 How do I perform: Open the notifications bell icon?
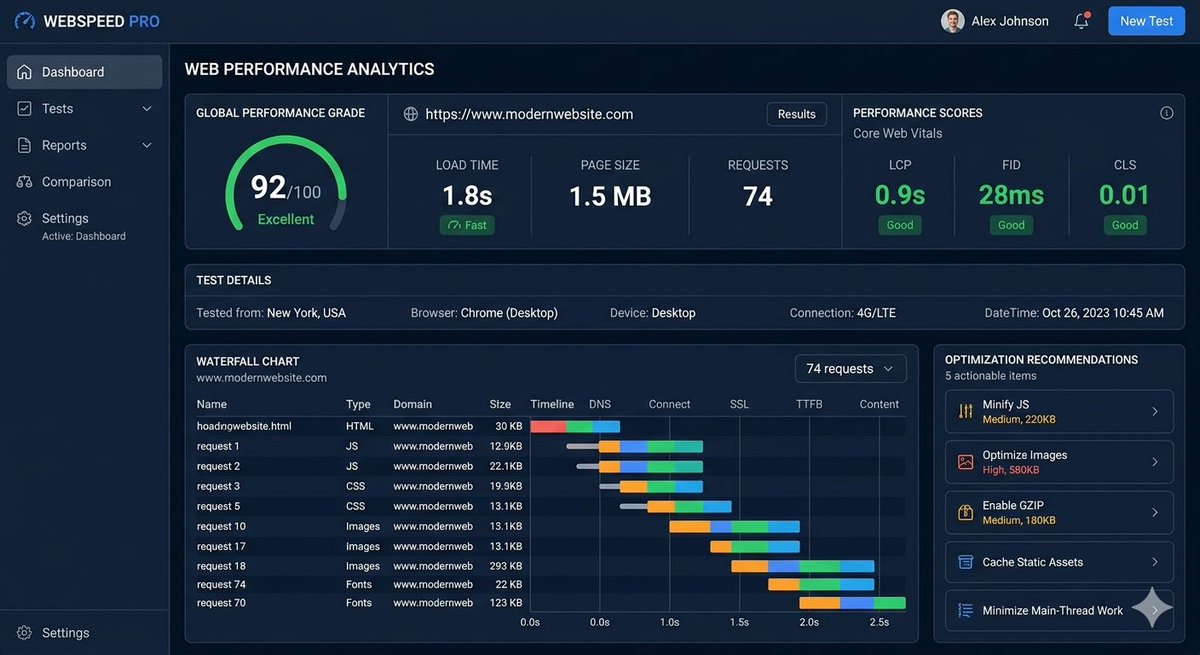click(1081, 21)
